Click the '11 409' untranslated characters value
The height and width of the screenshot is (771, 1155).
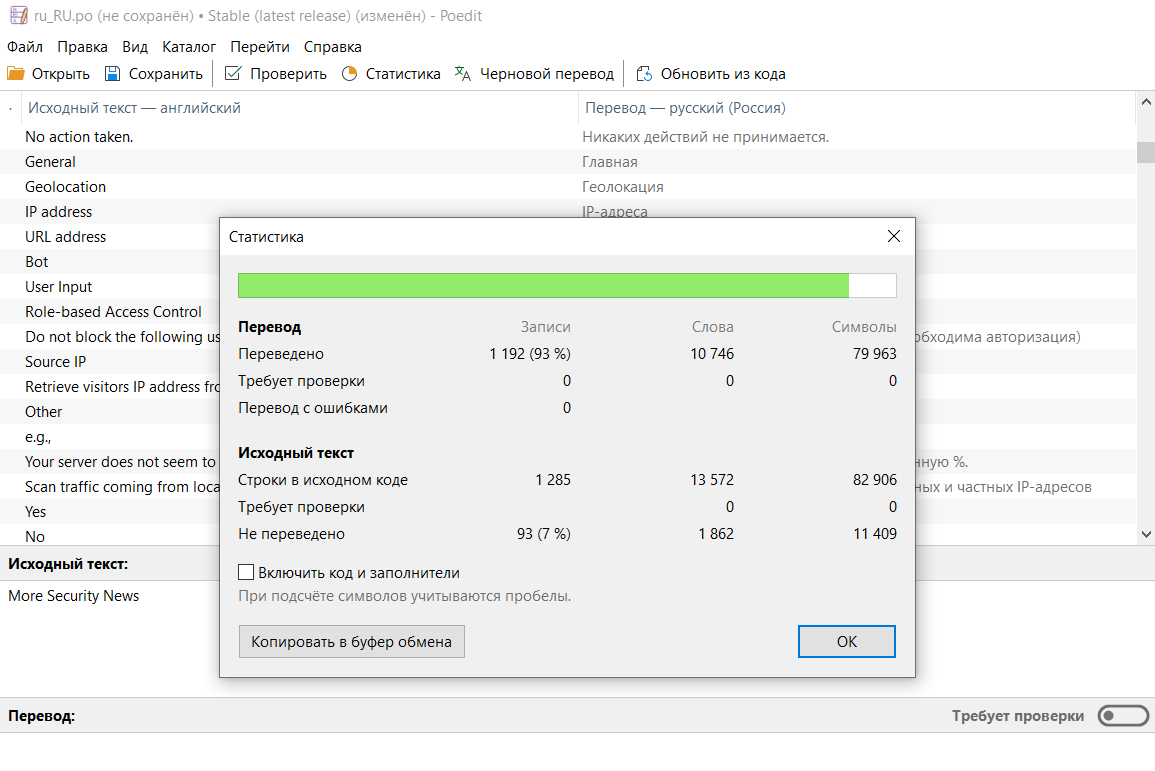[x=874, y=533]
